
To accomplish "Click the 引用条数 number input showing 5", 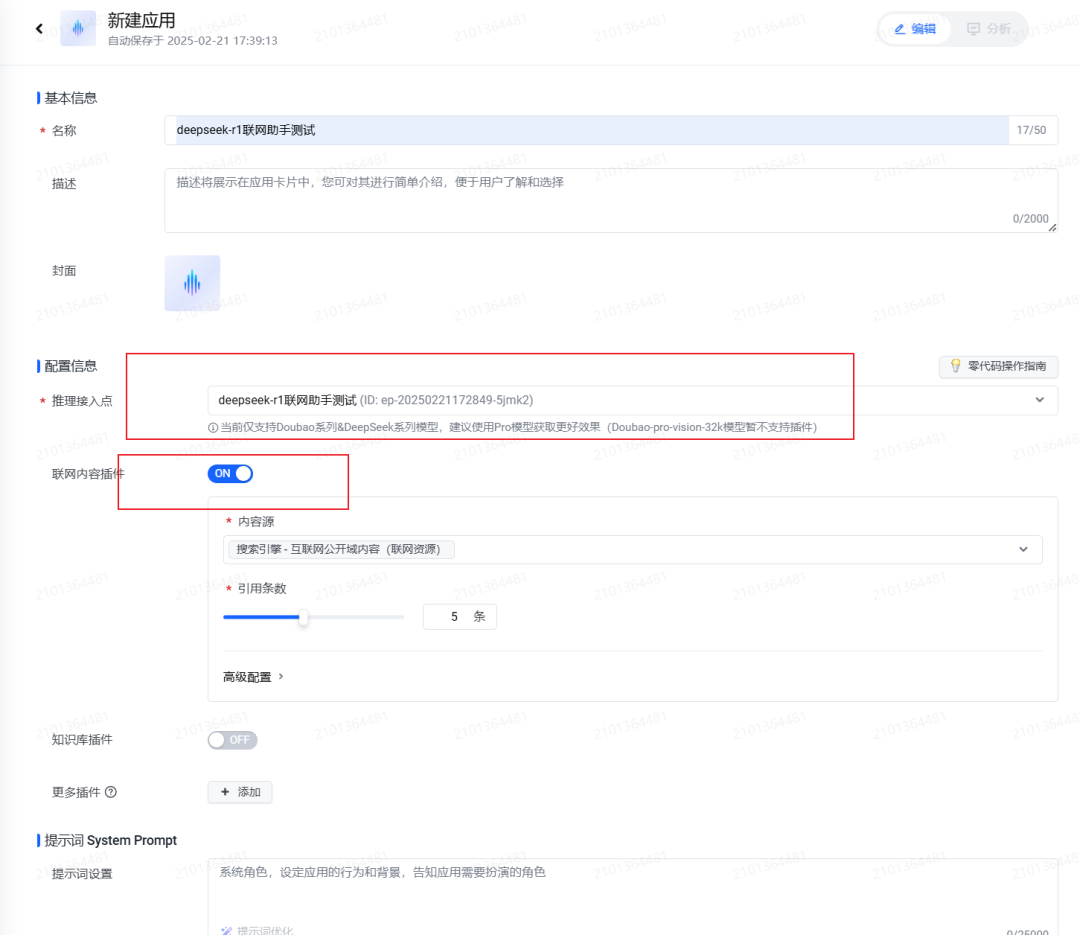I will 459,617.
